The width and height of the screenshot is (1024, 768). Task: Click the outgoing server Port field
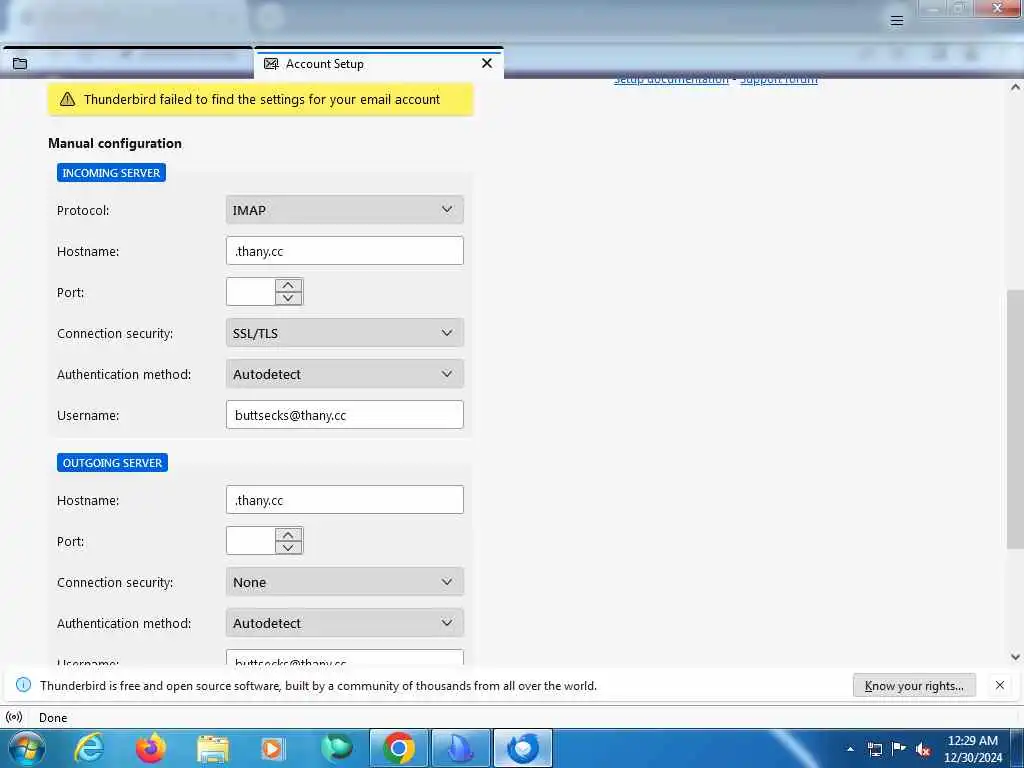(x=250, y=541)
